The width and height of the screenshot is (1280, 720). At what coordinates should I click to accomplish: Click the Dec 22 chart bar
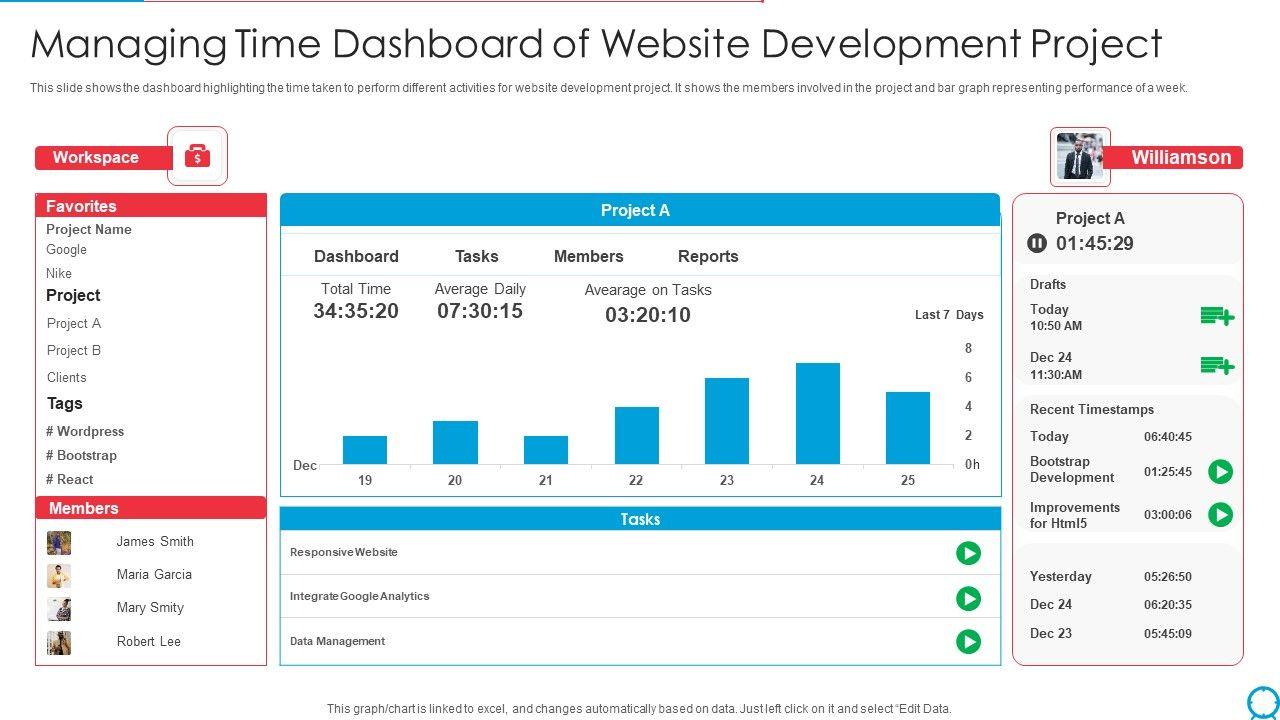click(x=637, y=435)
